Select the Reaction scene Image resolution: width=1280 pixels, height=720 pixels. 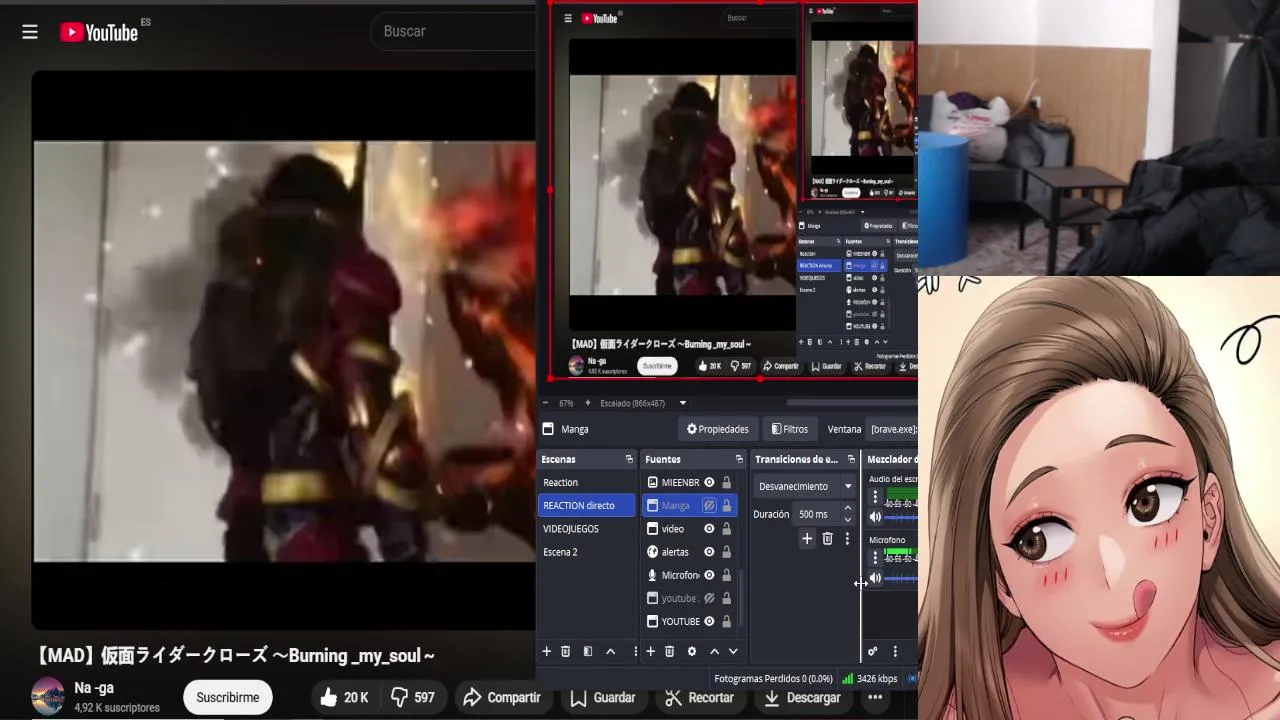587,482
